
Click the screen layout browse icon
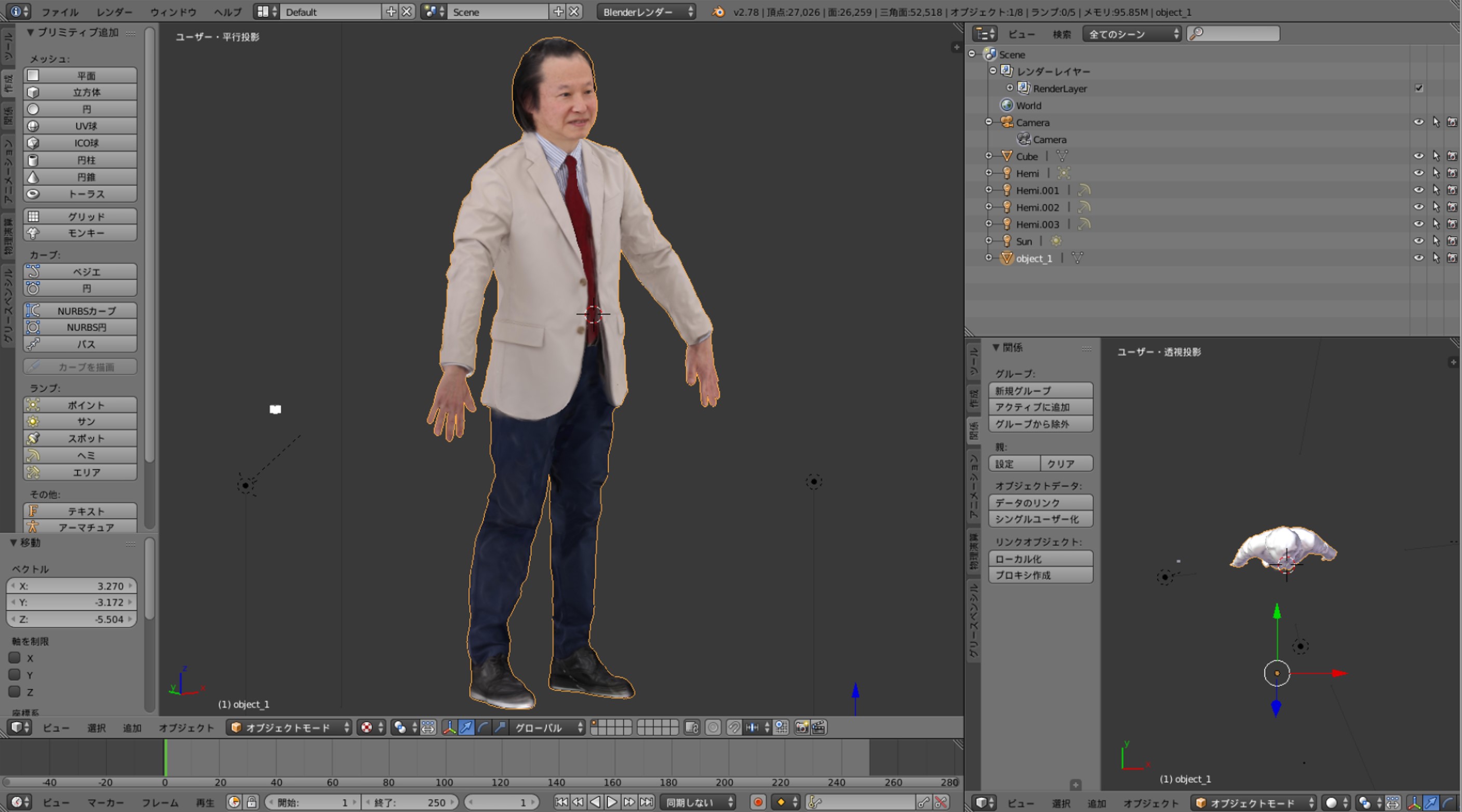click(x=267, y=11)
